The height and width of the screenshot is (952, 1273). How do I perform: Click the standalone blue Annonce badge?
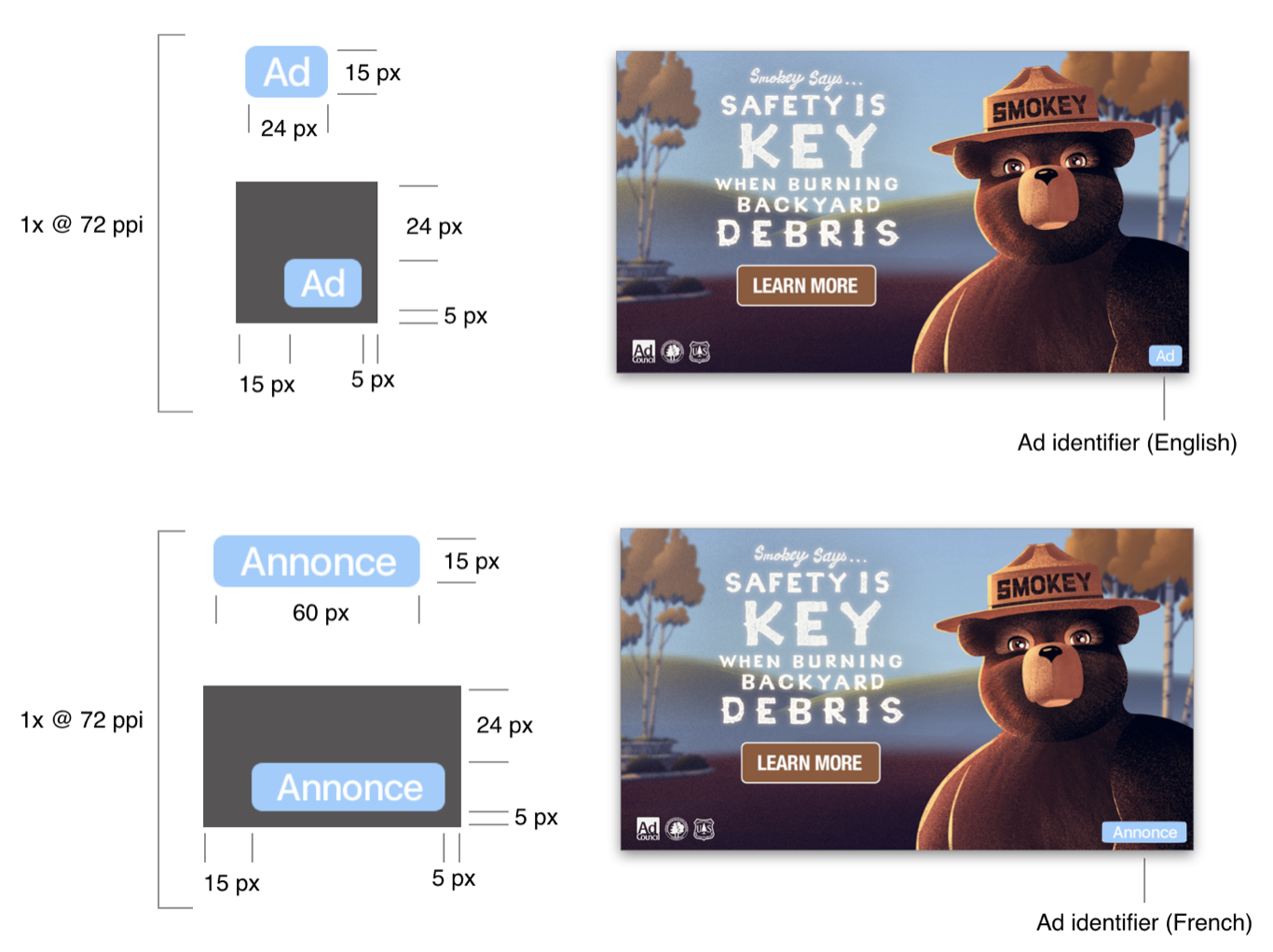317,561
